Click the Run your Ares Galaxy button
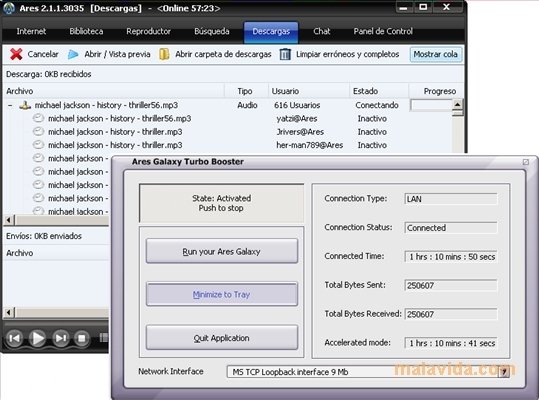This screenshot has height=400, width=539. pos(222,251)
